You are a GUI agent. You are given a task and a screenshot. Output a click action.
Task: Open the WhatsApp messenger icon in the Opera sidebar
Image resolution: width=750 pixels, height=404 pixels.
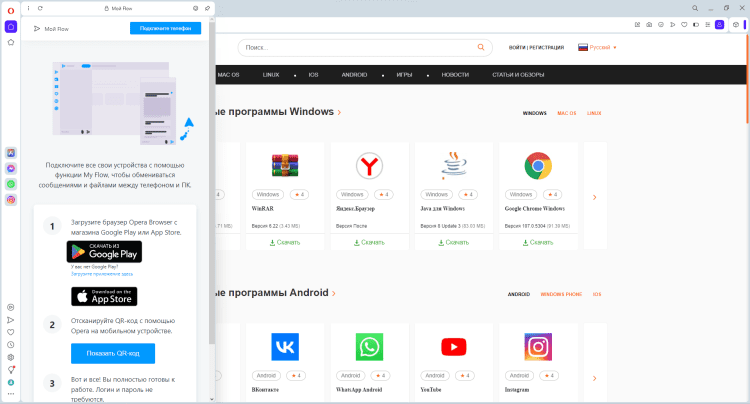[11, 184]
